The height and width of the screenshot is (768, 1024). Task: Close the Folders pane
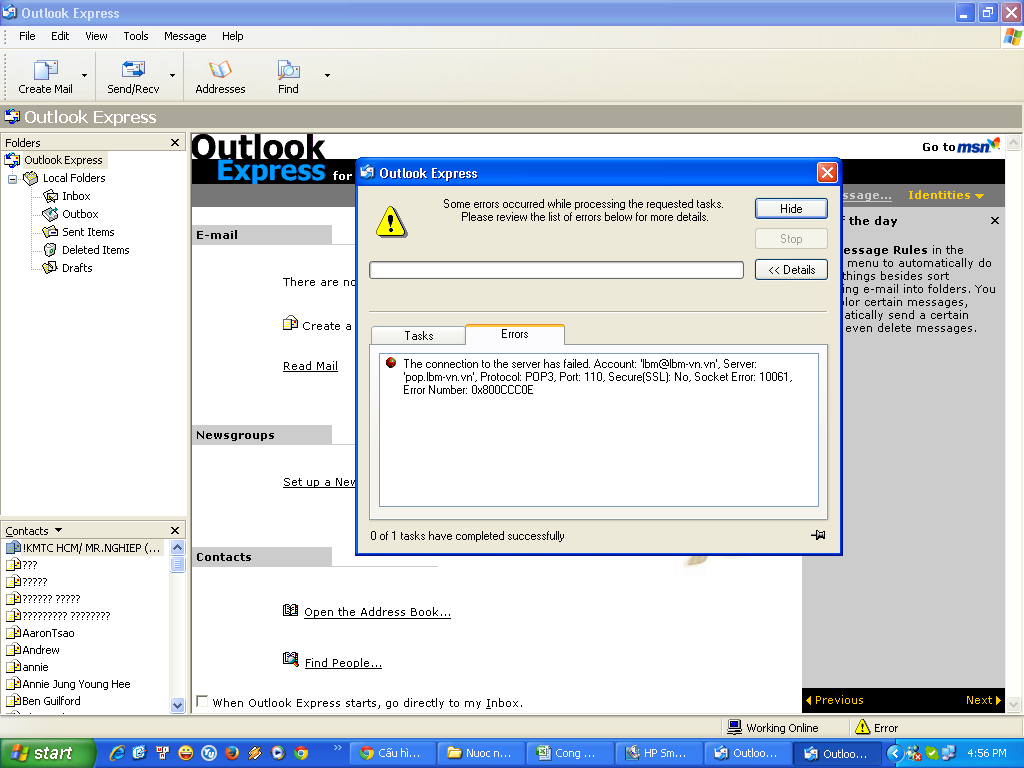(x=174, y=142)
